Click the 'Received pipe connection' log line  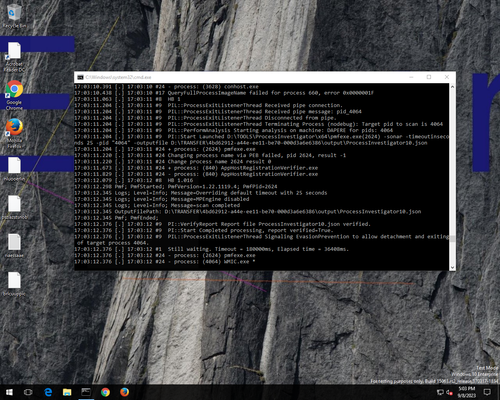(x=208, y=105)
